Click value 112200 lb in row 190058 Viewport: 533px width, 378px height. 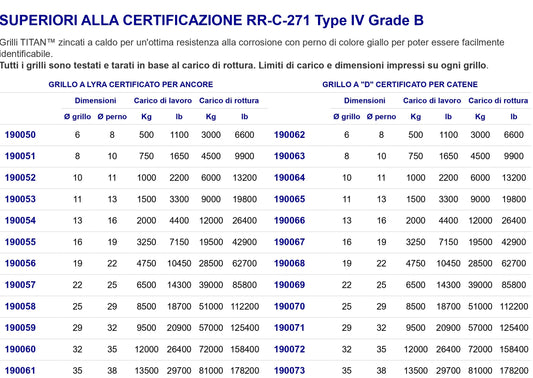click(x=245, y=306)
